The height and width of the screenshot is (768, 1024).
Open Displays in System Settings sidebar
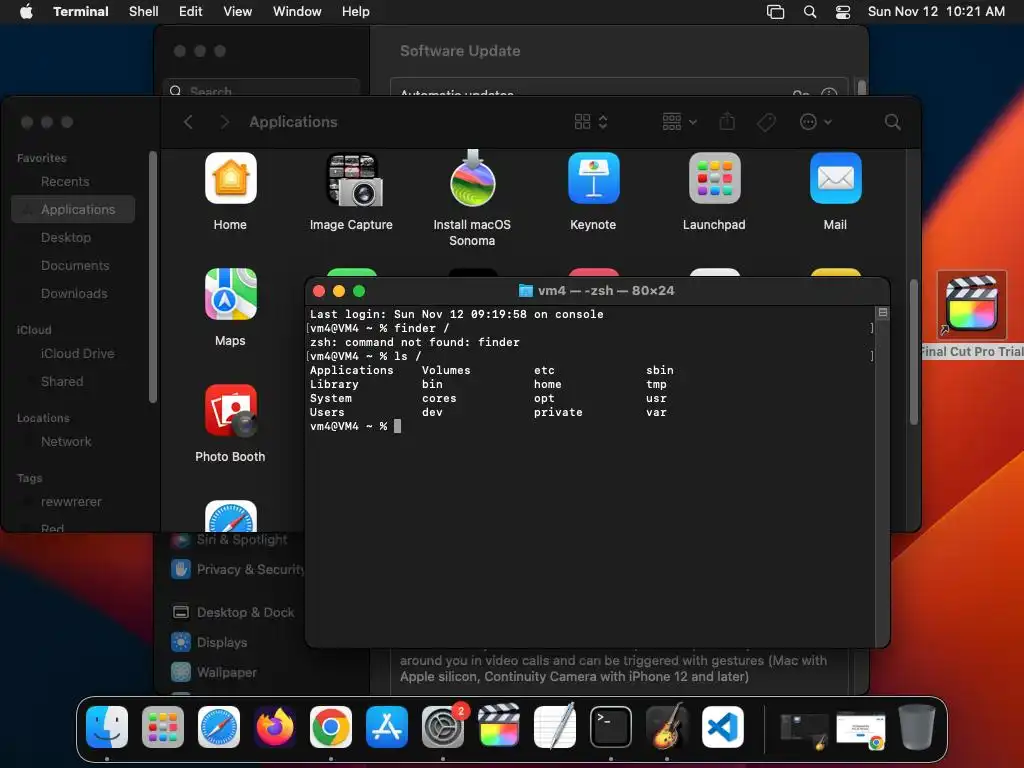coord(210,643)
